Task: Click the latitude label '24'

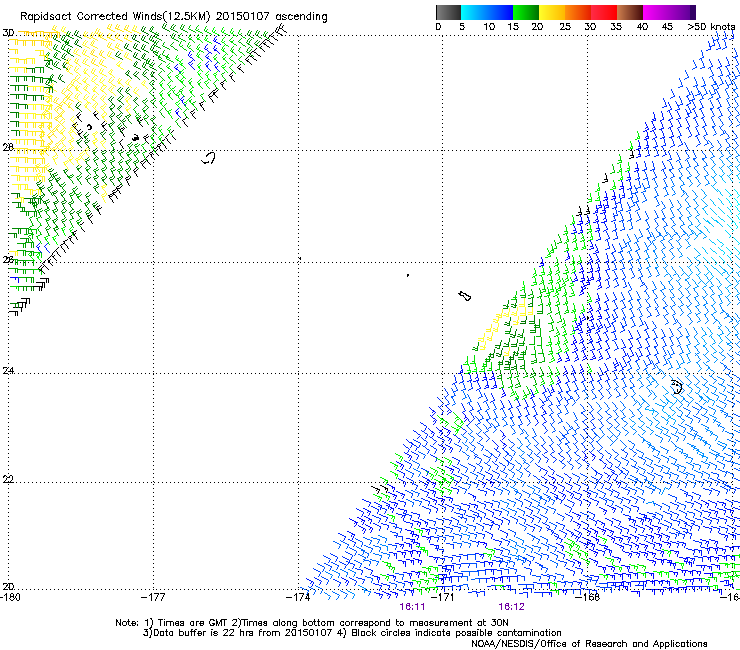Action: [8, 371]
